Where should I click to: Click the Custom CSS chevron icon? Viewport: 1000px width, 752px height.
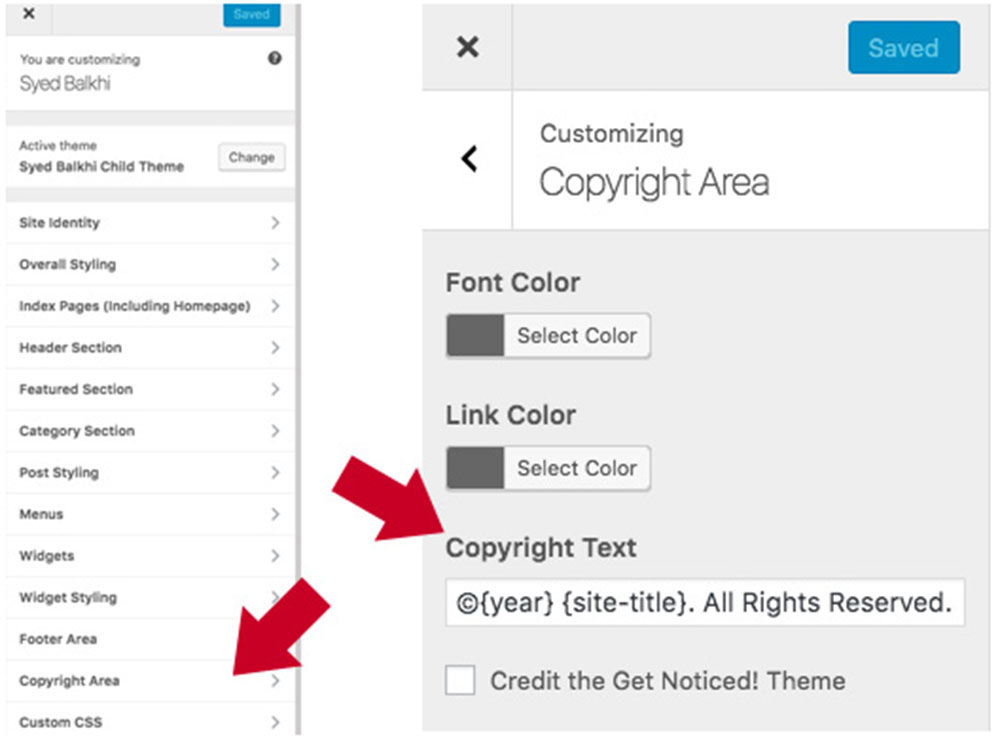275,722
